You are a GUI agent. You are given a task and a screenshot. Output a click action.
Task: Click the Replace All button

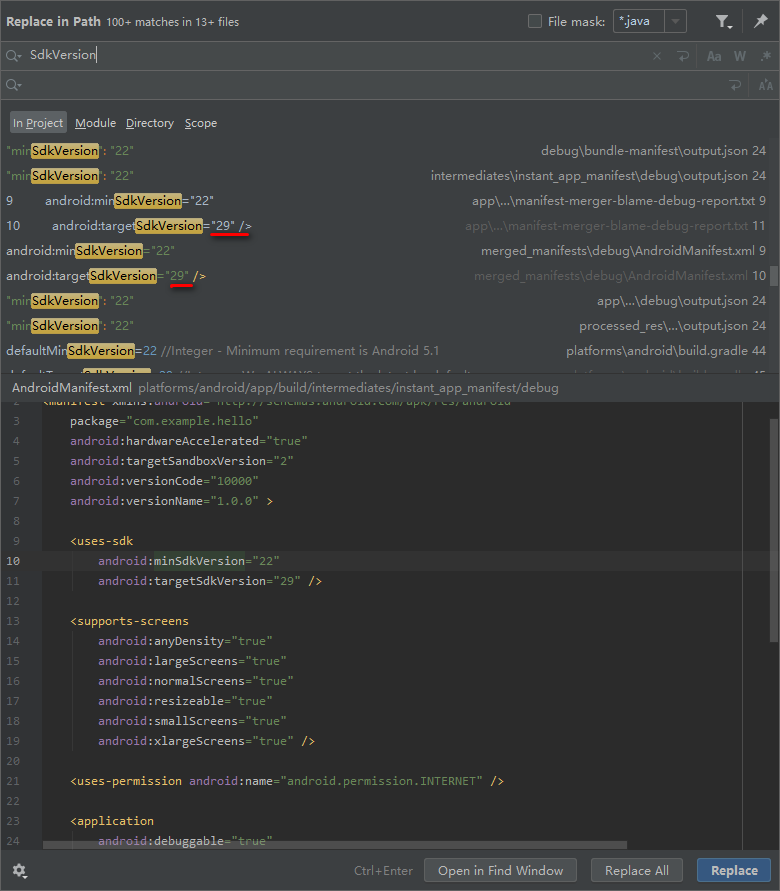[x=637, y=870]
